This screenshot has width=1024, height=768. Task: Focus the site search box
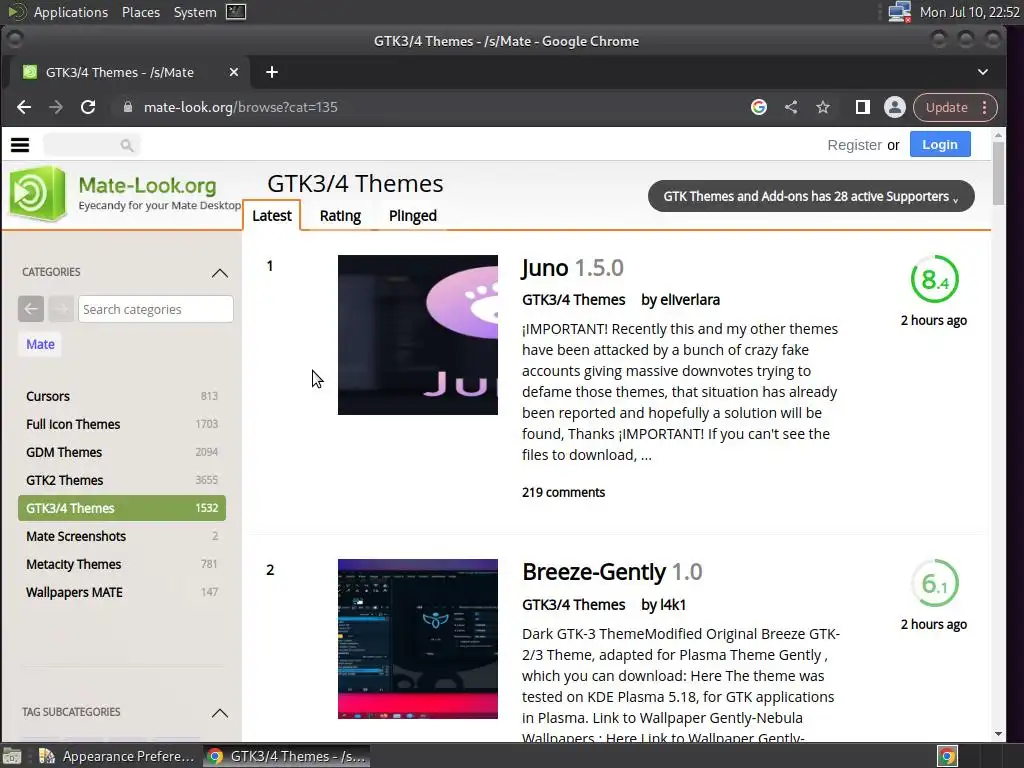(91, 145)
